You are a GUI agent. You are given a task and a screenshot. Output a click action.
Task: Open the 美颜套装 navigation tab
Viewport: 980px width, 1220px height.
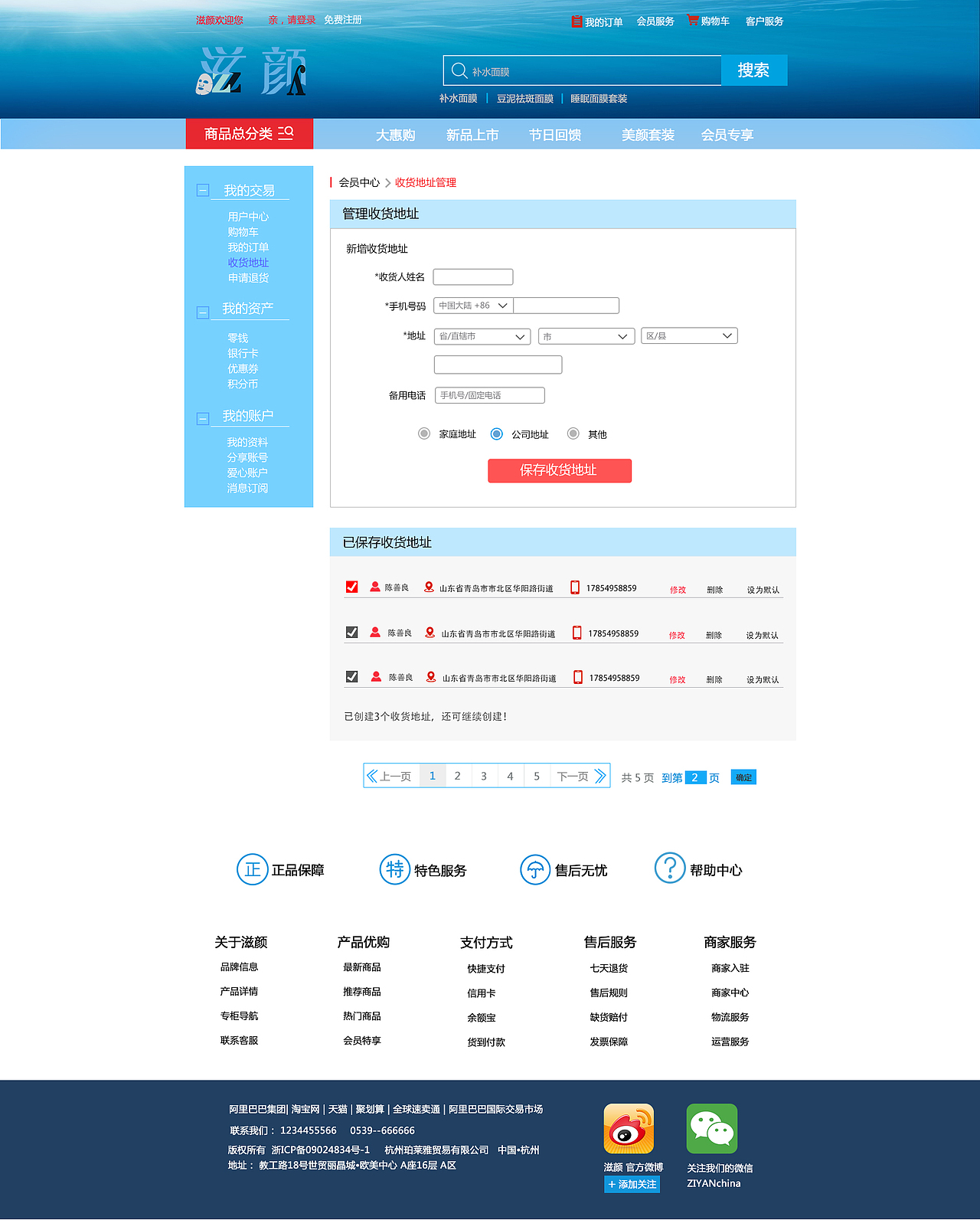click(x=648, y=135)
